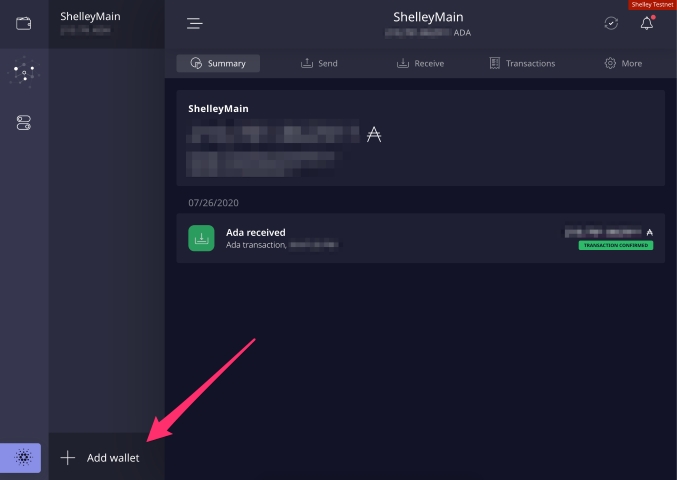Collapse the wallet list with hamburger icon
The image size is (677, 480).
195,23
